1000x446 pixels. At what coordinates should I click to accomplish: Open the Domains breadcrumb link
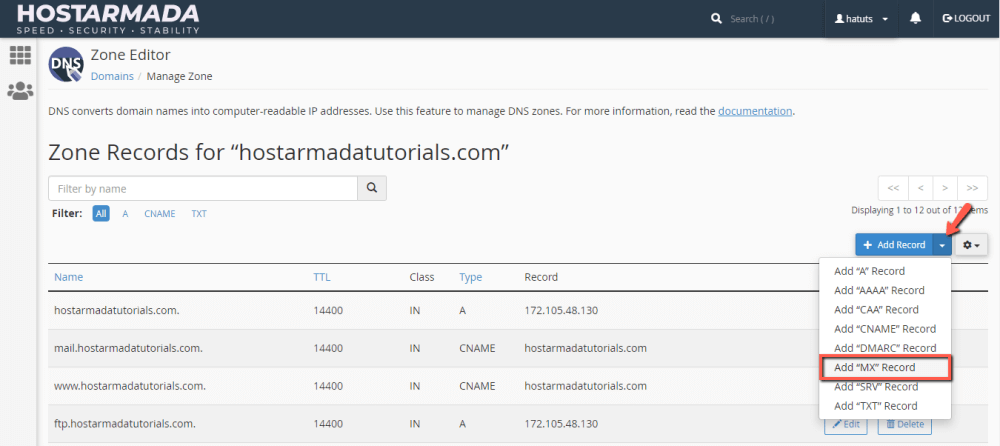[x=112, y=76]
